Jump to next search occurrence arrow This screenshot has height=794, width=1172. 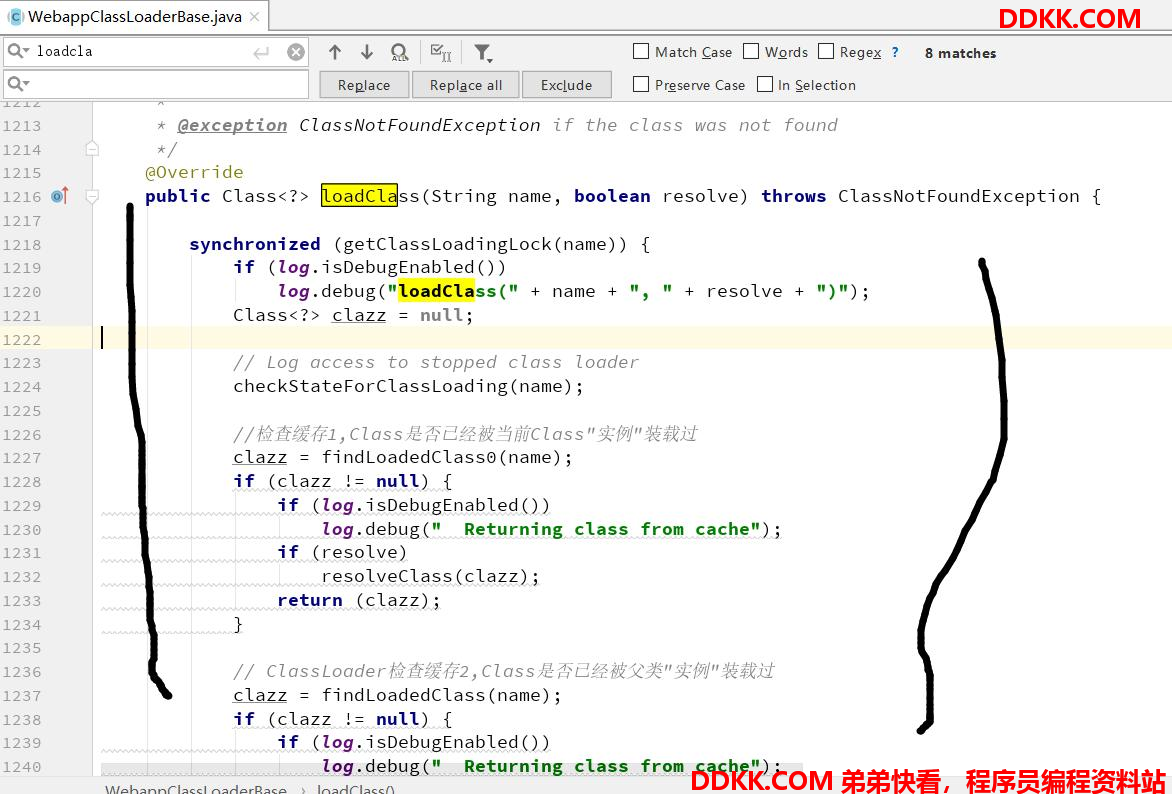point(366,52)
